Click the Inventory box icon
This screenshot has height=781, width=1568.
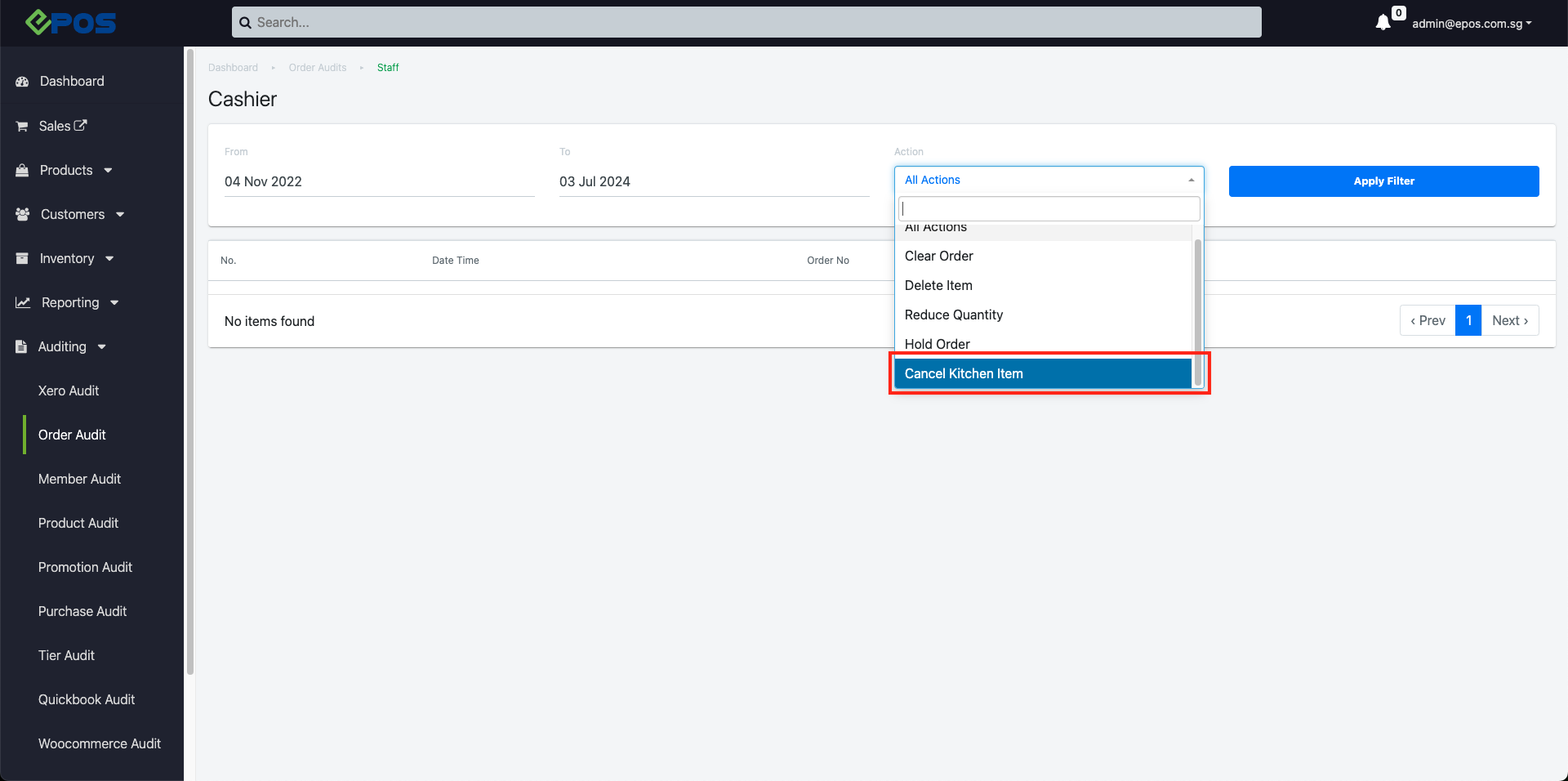[22, 258]
